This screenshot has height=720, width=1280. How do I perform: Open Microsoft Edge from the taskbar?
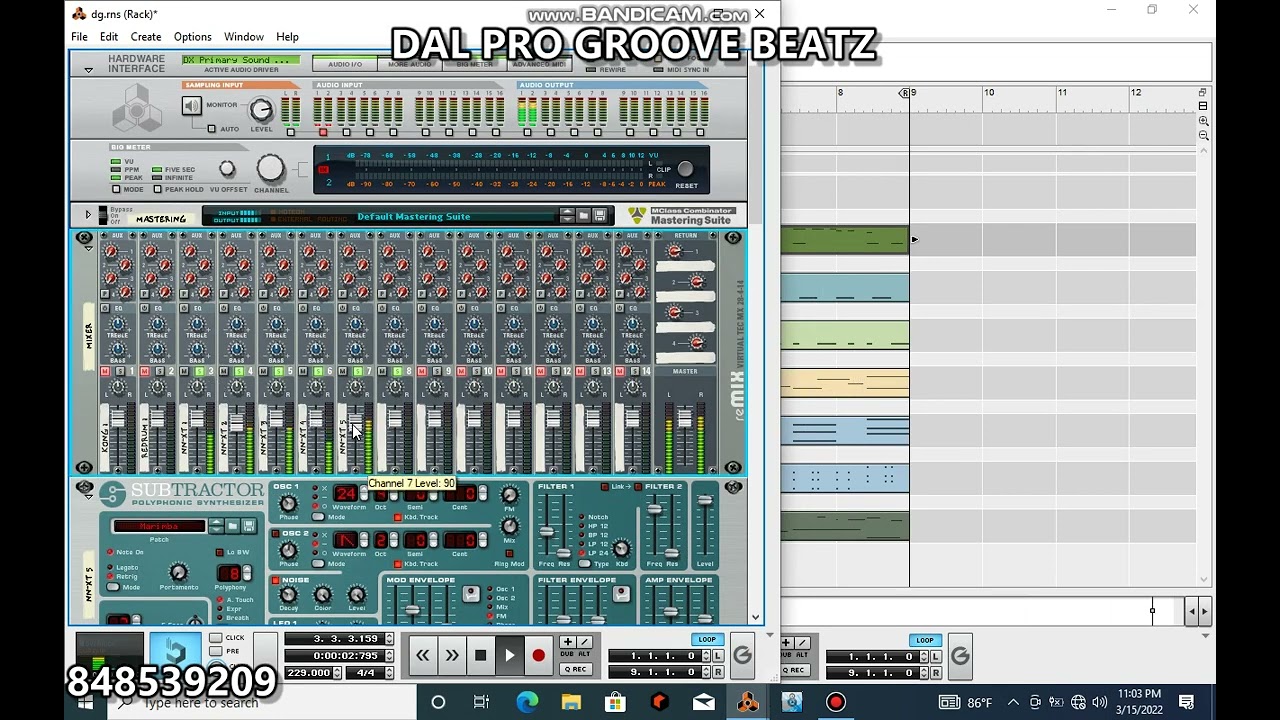coord(527,702)
